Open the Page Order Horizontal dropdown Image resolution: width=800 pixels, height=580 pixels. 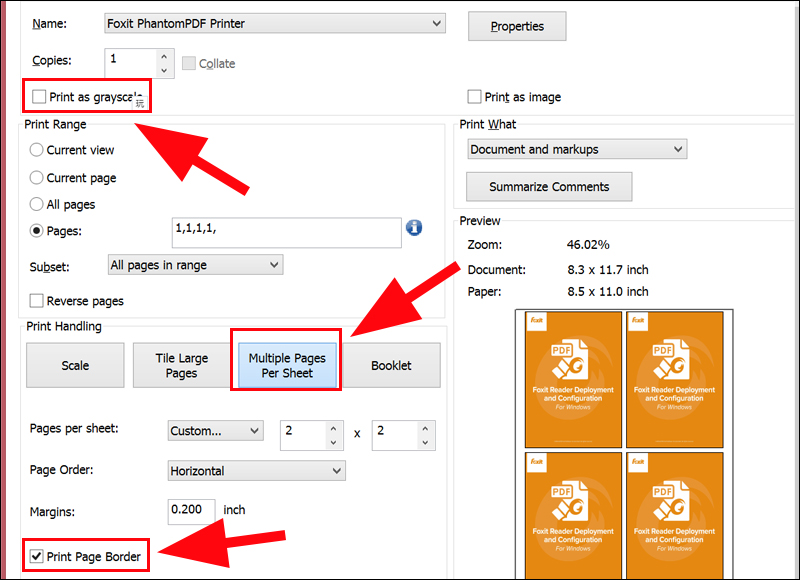click(x=257, y=471)
